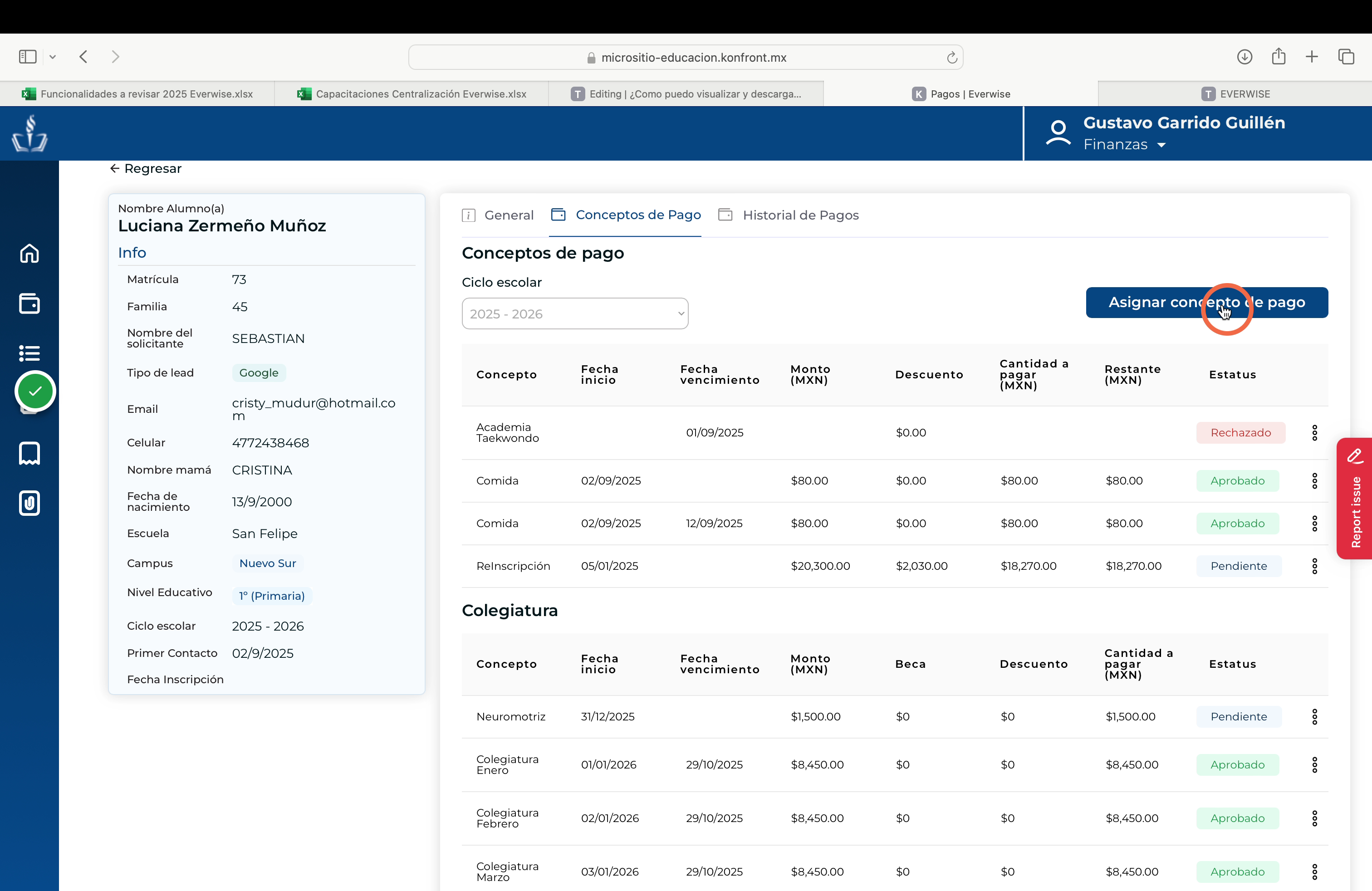Image resolution: width=1372 pixels, height=891 pixels.
Task: Open the wallet payments sidebar icon
Action: pyautogui.click(x=29, y=303)
